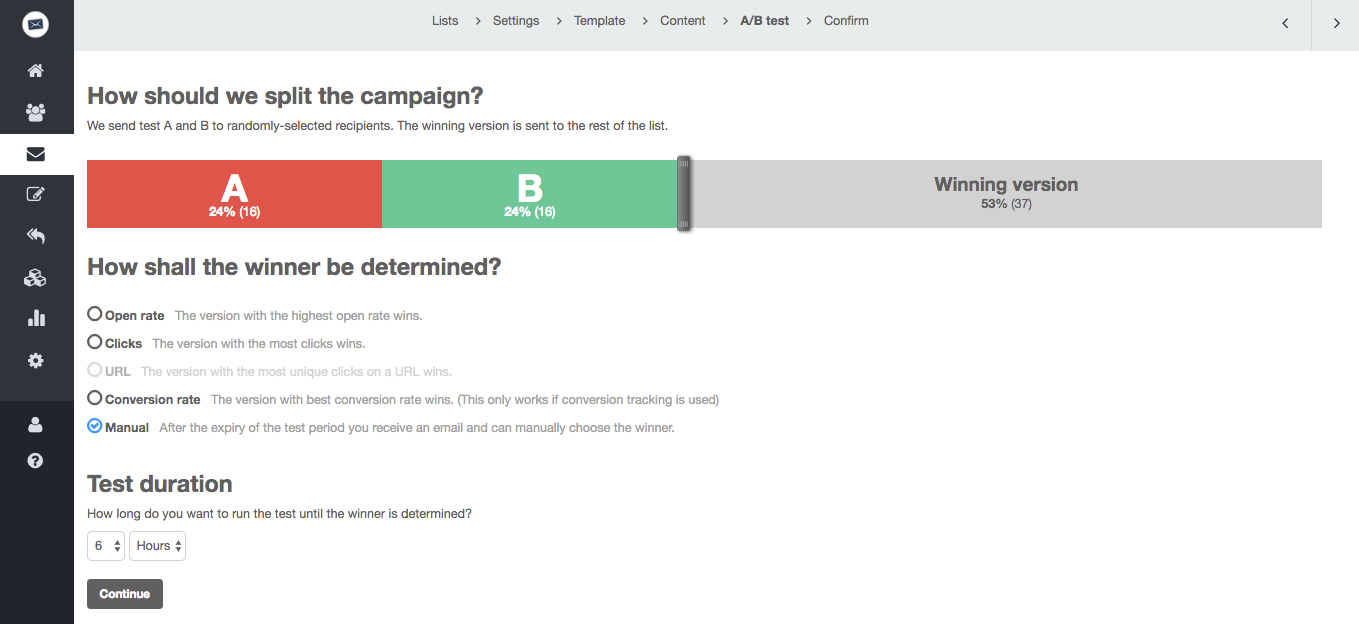The image size is (1359, 624).
Task: Open the user account icon
Action: (36, 425)
